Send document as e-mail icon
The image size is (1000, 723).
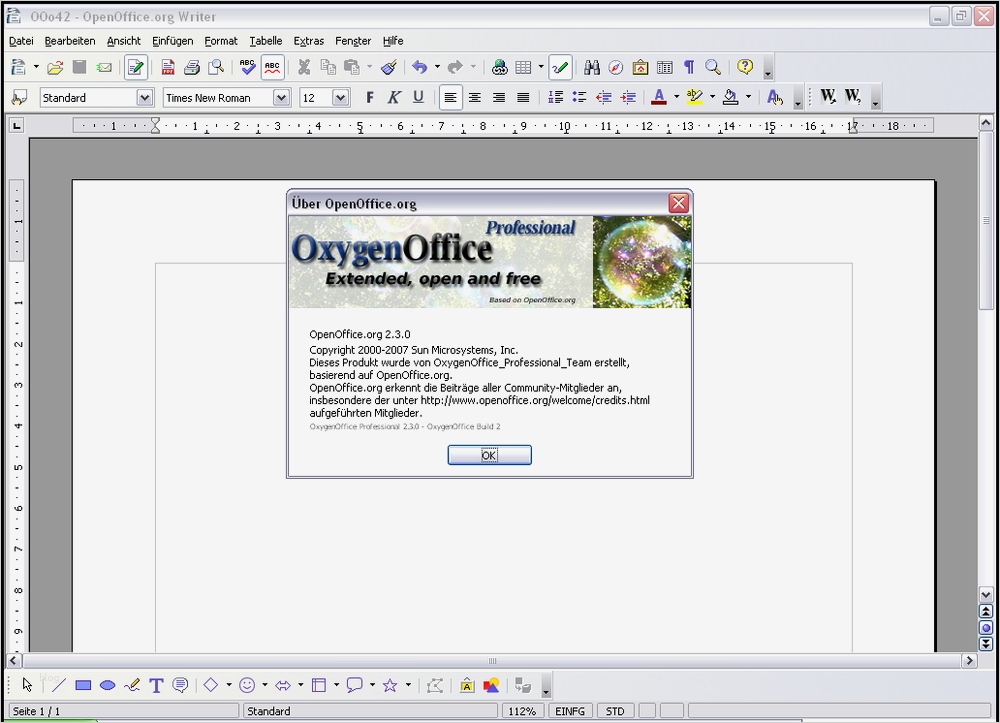click(104, 67)
